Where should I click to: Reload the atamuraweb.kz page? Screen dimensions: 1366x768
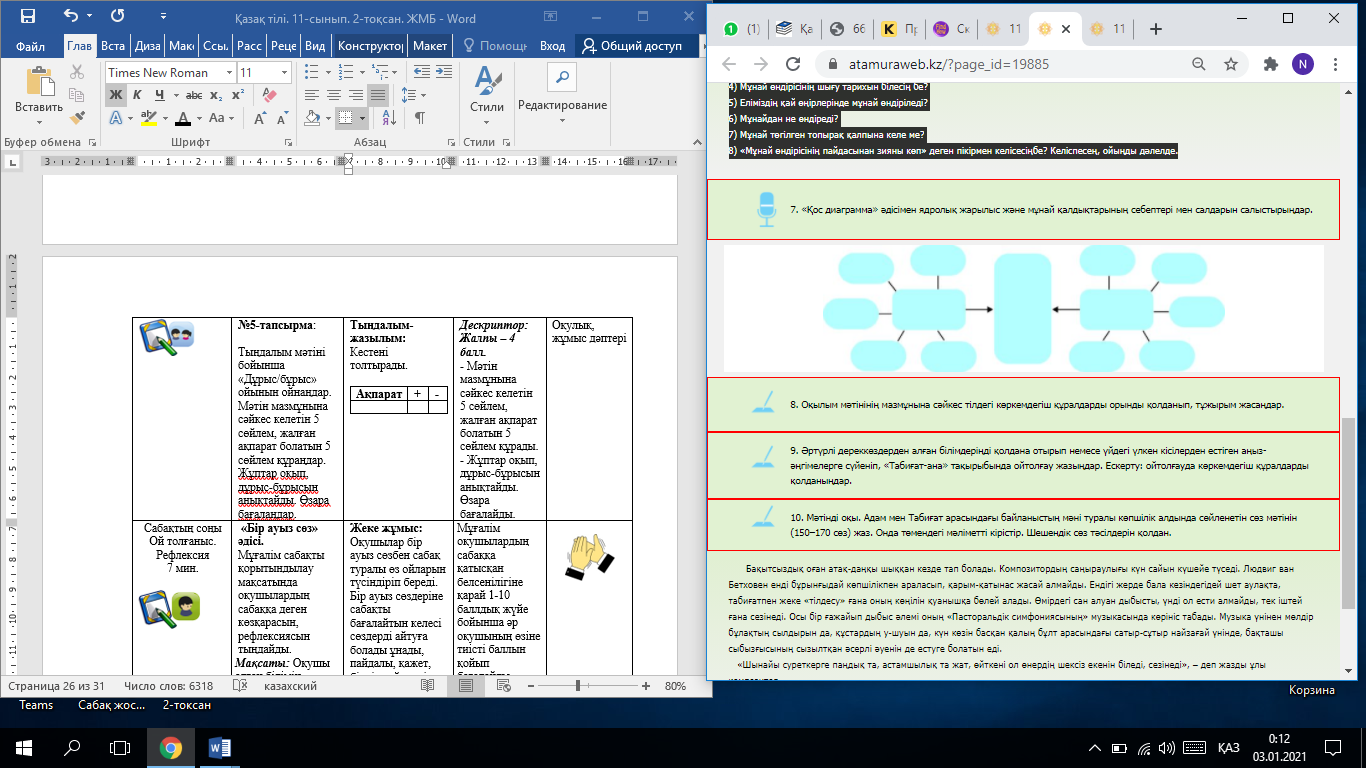point(793,64)
